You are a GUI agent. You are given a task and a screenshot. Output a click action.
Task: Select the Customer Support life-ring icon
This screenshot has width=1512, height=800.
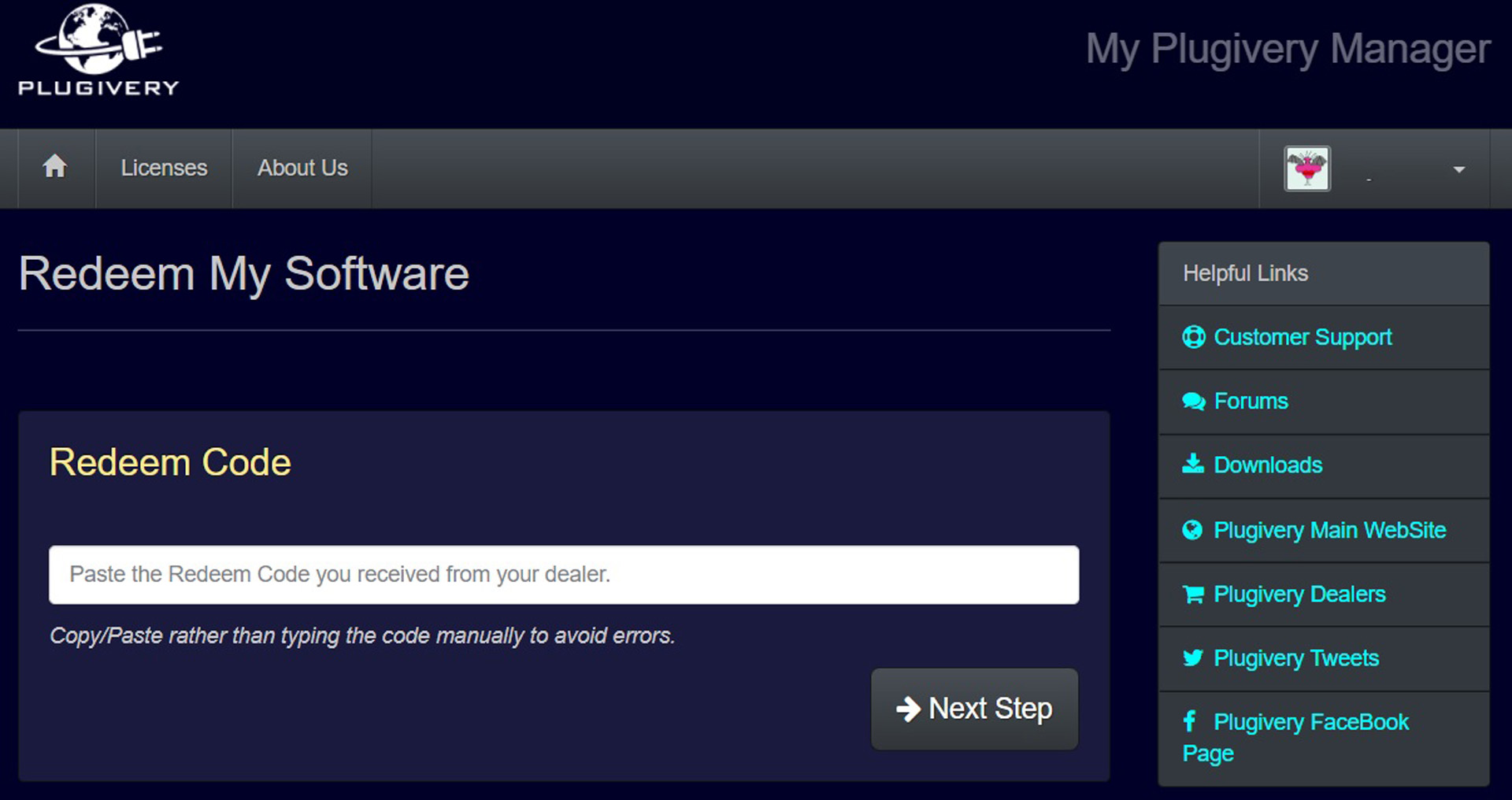pos(1193,337)
